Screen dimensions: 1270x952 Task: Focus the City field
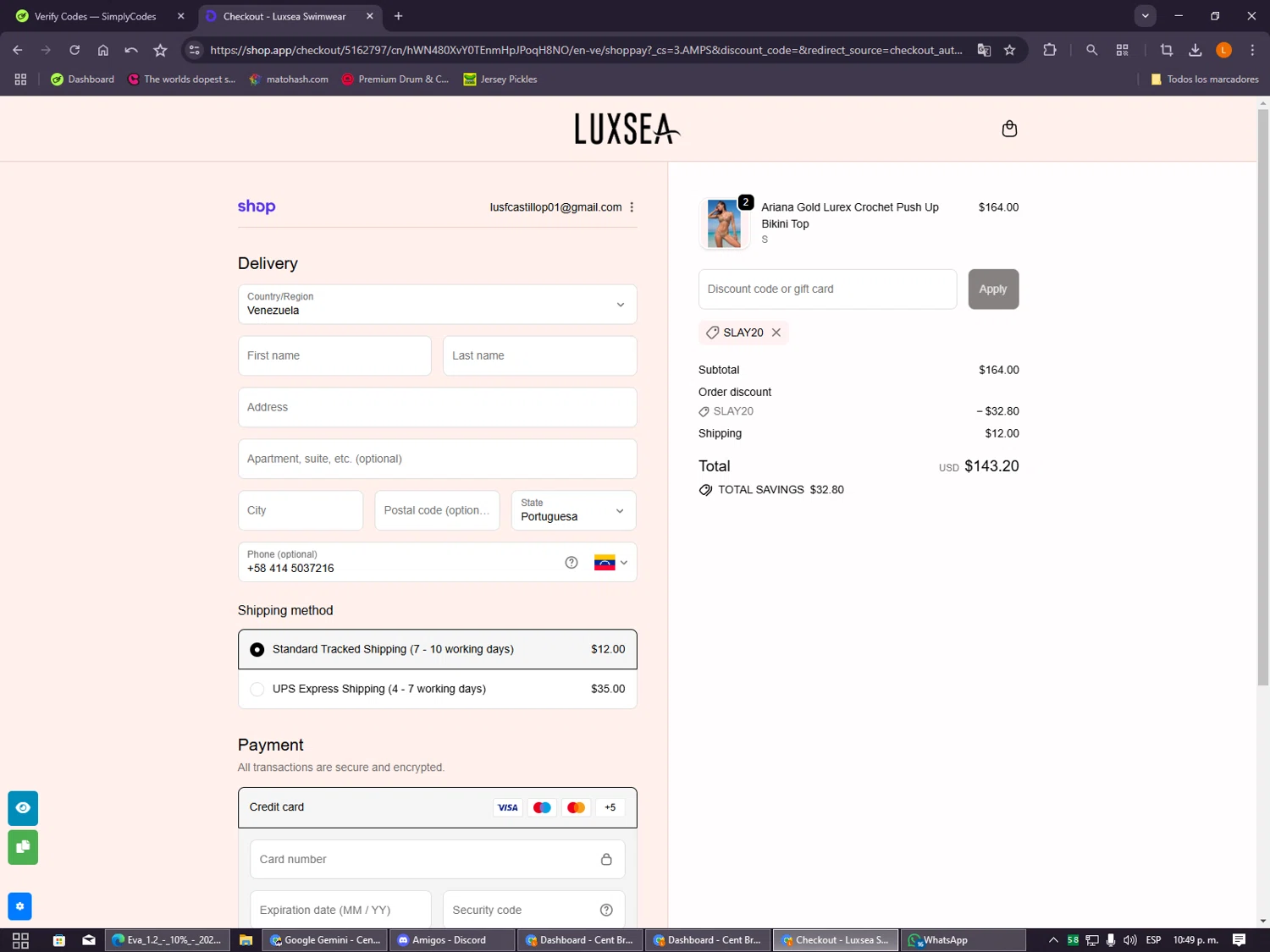point(301,510)
